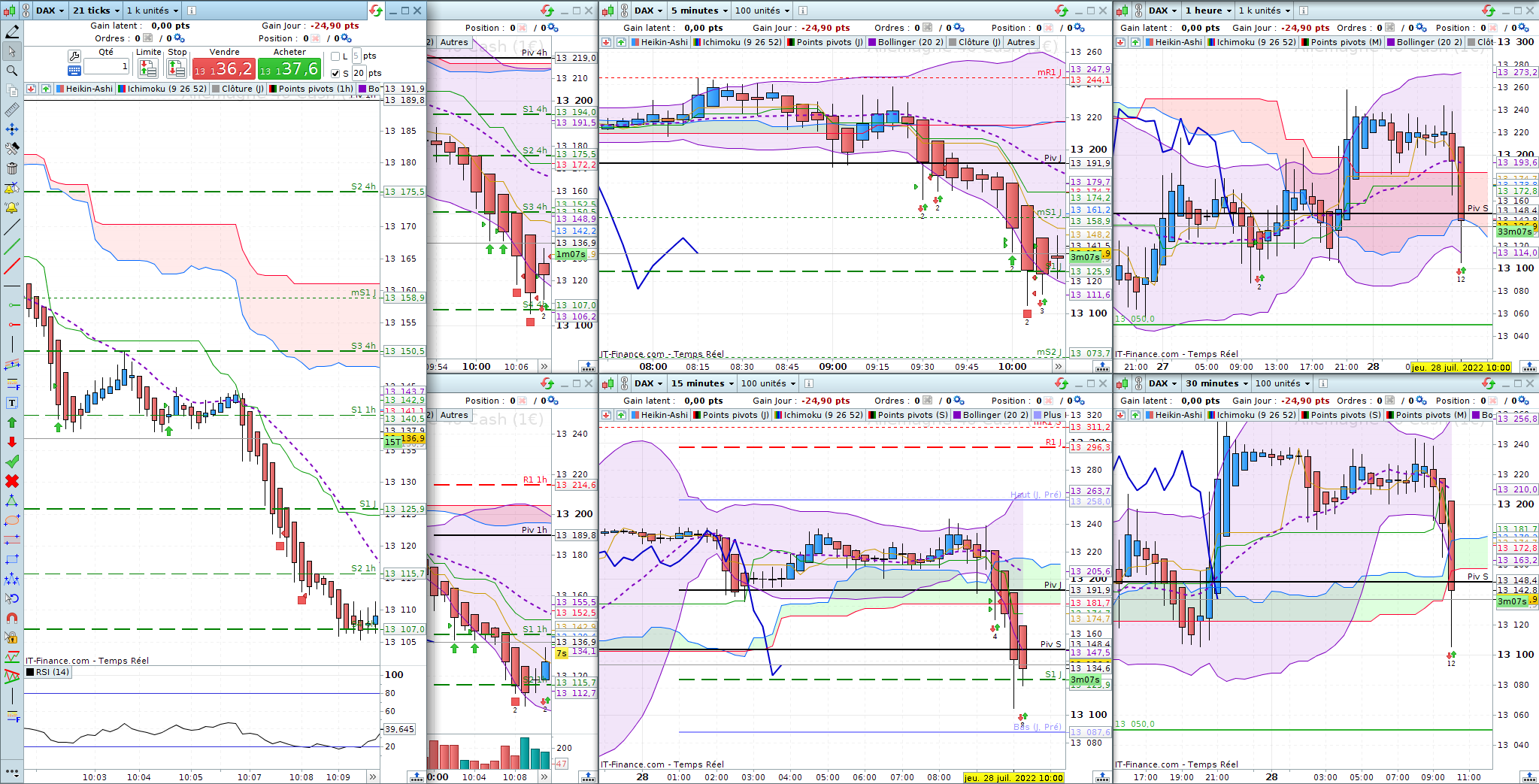1539x784 pixels.
Task: Click Autres button in 5 minutes window
Action: 1020,42
